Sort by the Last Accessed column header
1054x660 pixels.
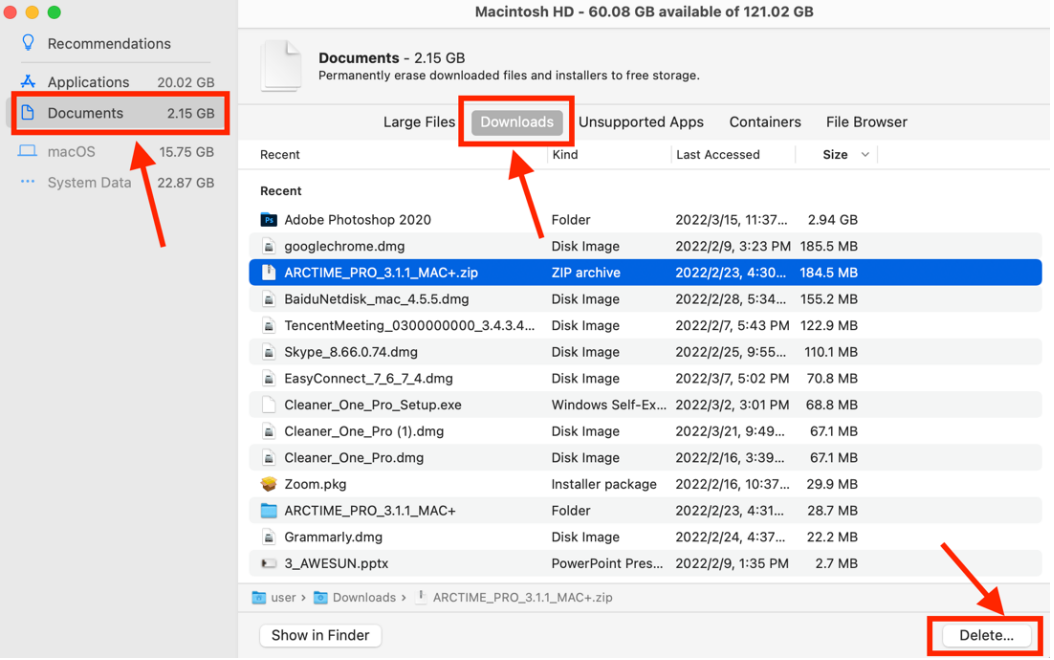[718, 155]
